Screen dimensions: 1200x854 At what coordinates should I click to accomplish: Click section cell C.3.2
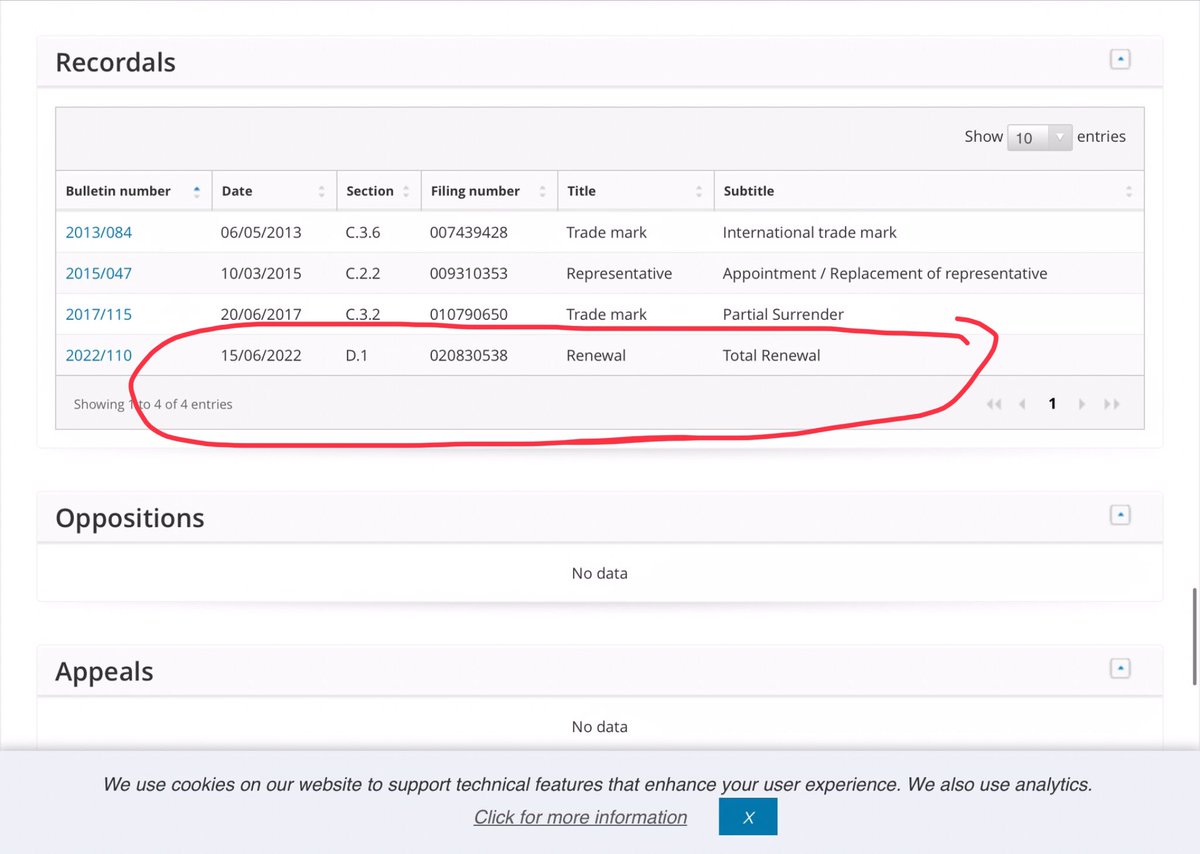(364, 314)
